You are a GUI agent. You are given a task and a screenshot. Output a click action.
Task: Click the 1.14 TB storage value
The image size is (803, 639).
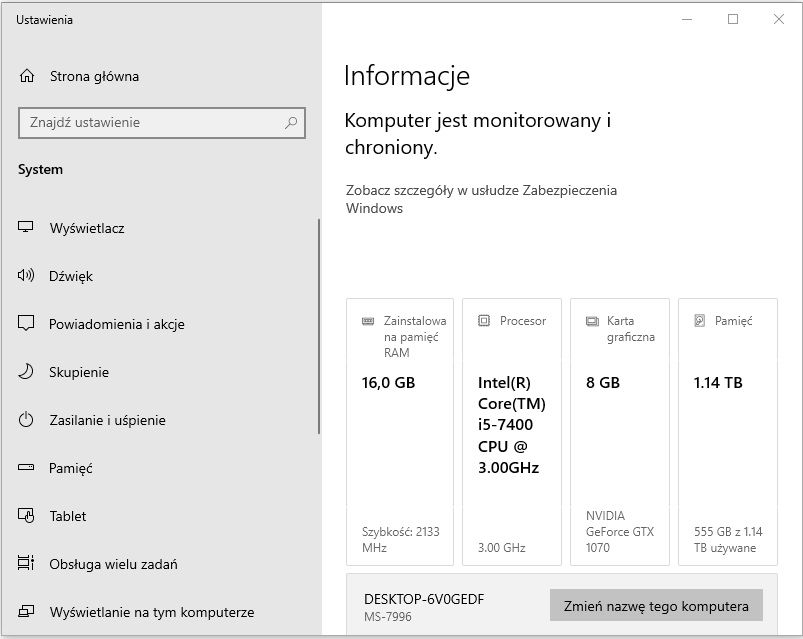[x=718, y=382]
